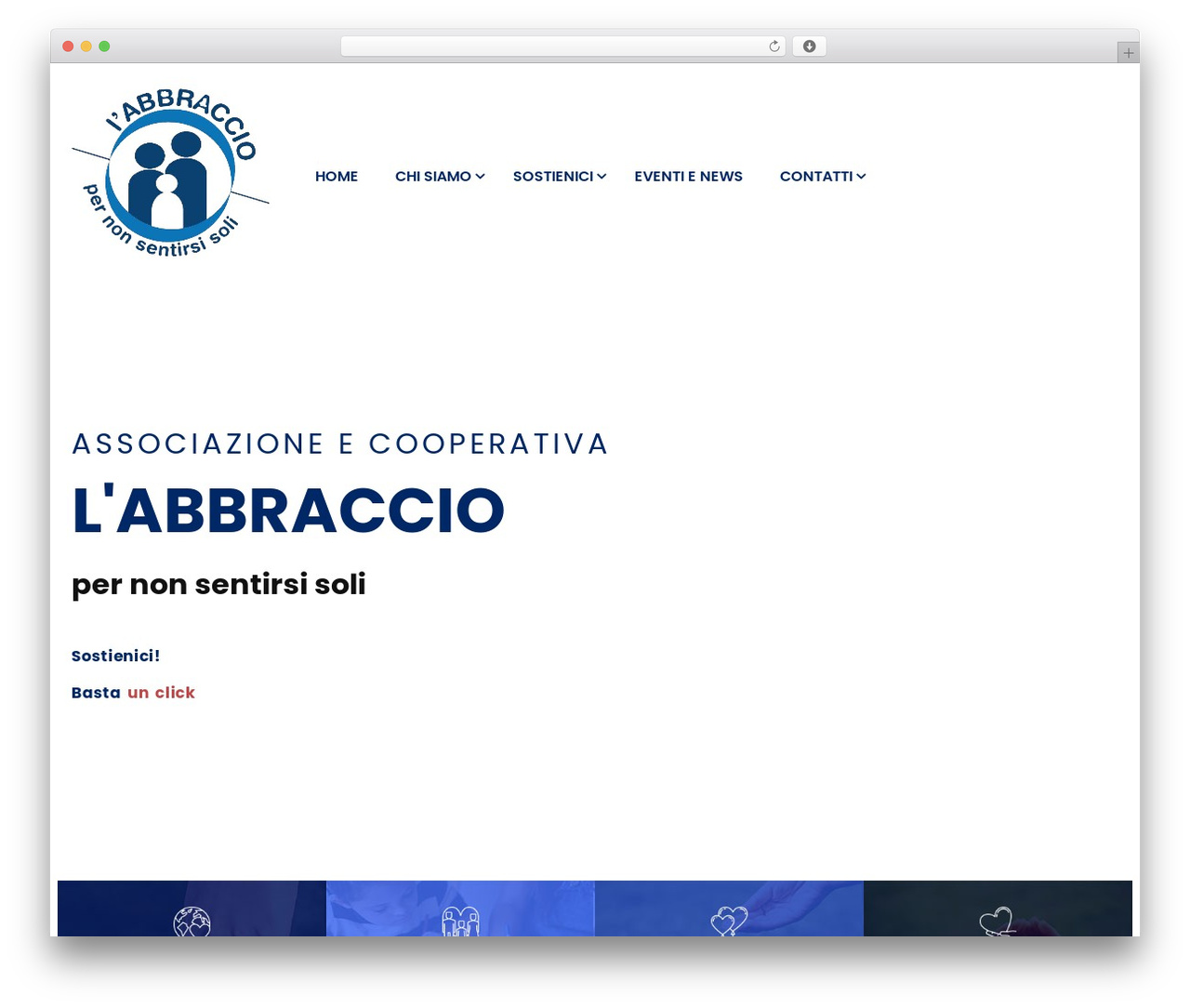This screenshot has width=1190, height=1008.
Task: Minimize the browser window
Action: [x=86, y=46]
